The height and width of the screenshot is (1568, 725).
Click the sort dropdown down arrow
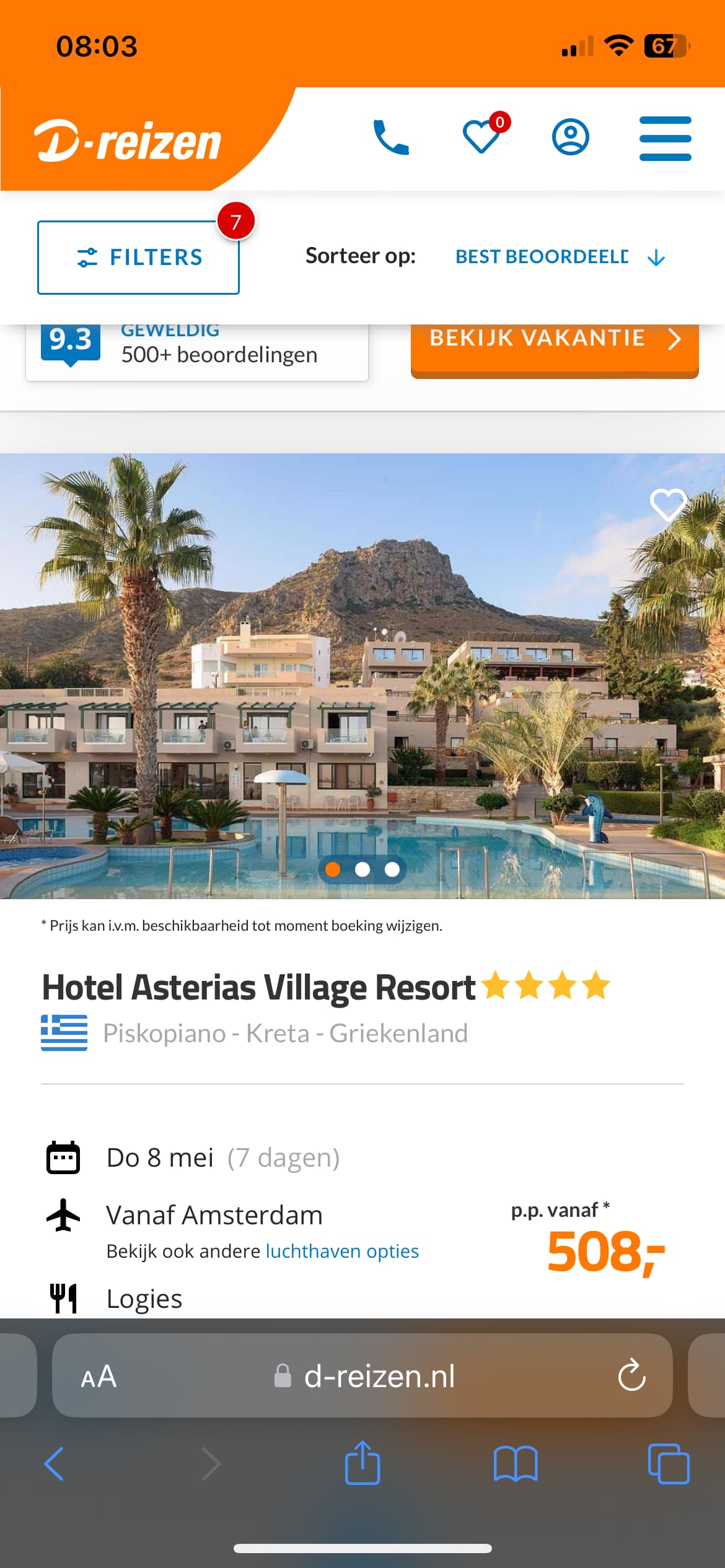(656, 258)
